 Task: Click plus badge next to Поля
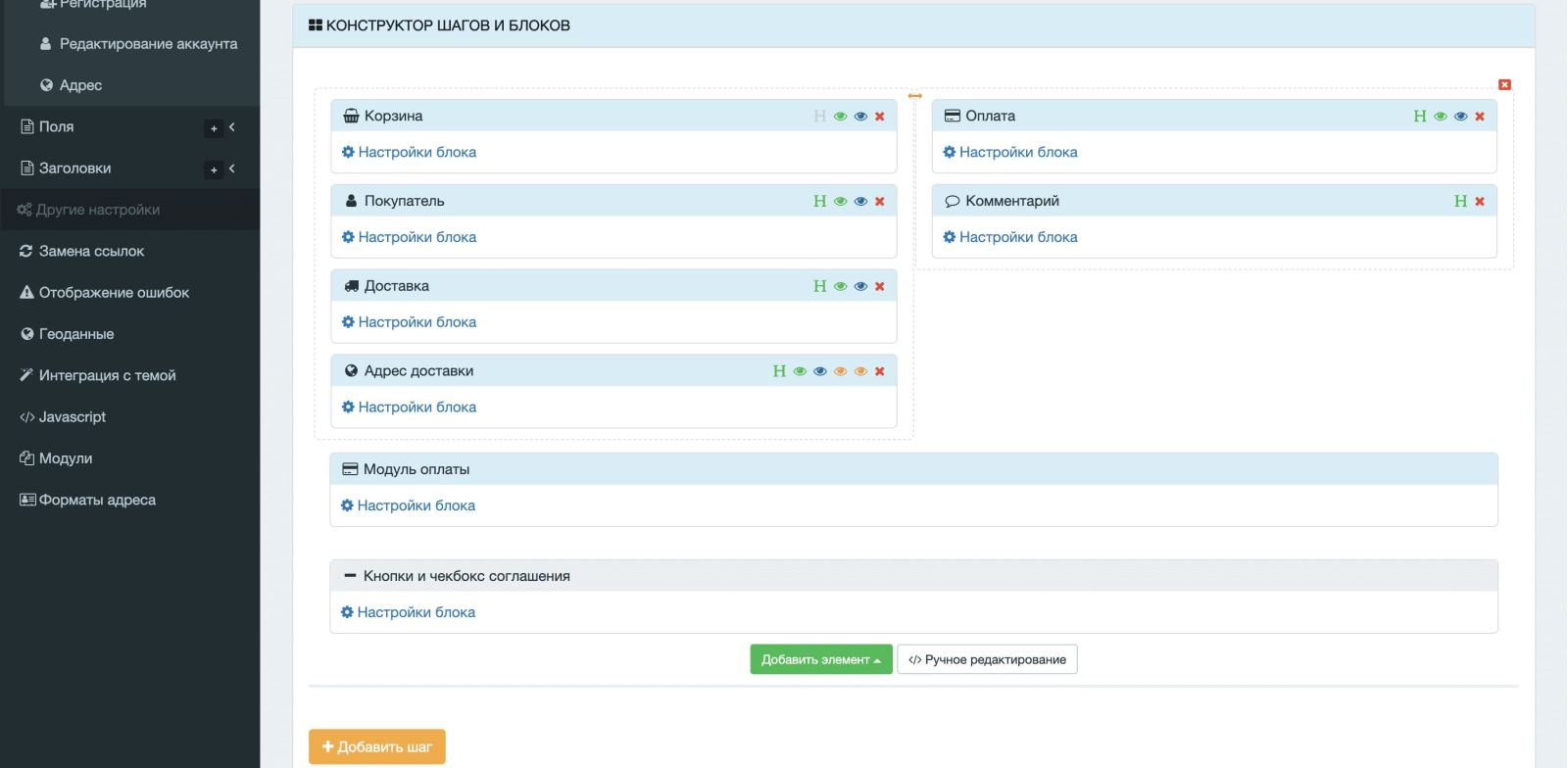click(213, 128)
